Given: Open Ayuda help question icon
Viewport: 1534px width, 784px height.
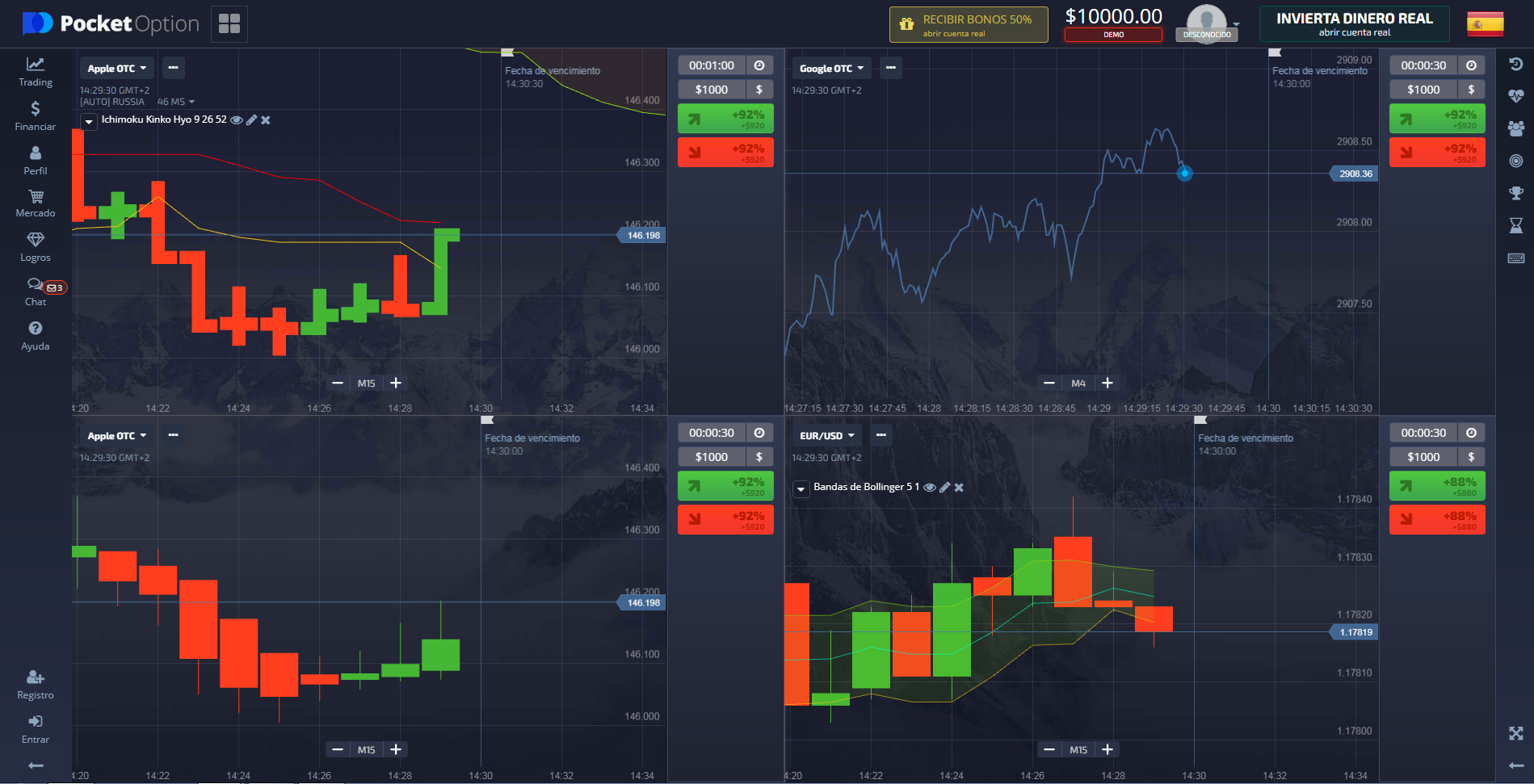Looking at the screenshot, I should pos(36,336).
